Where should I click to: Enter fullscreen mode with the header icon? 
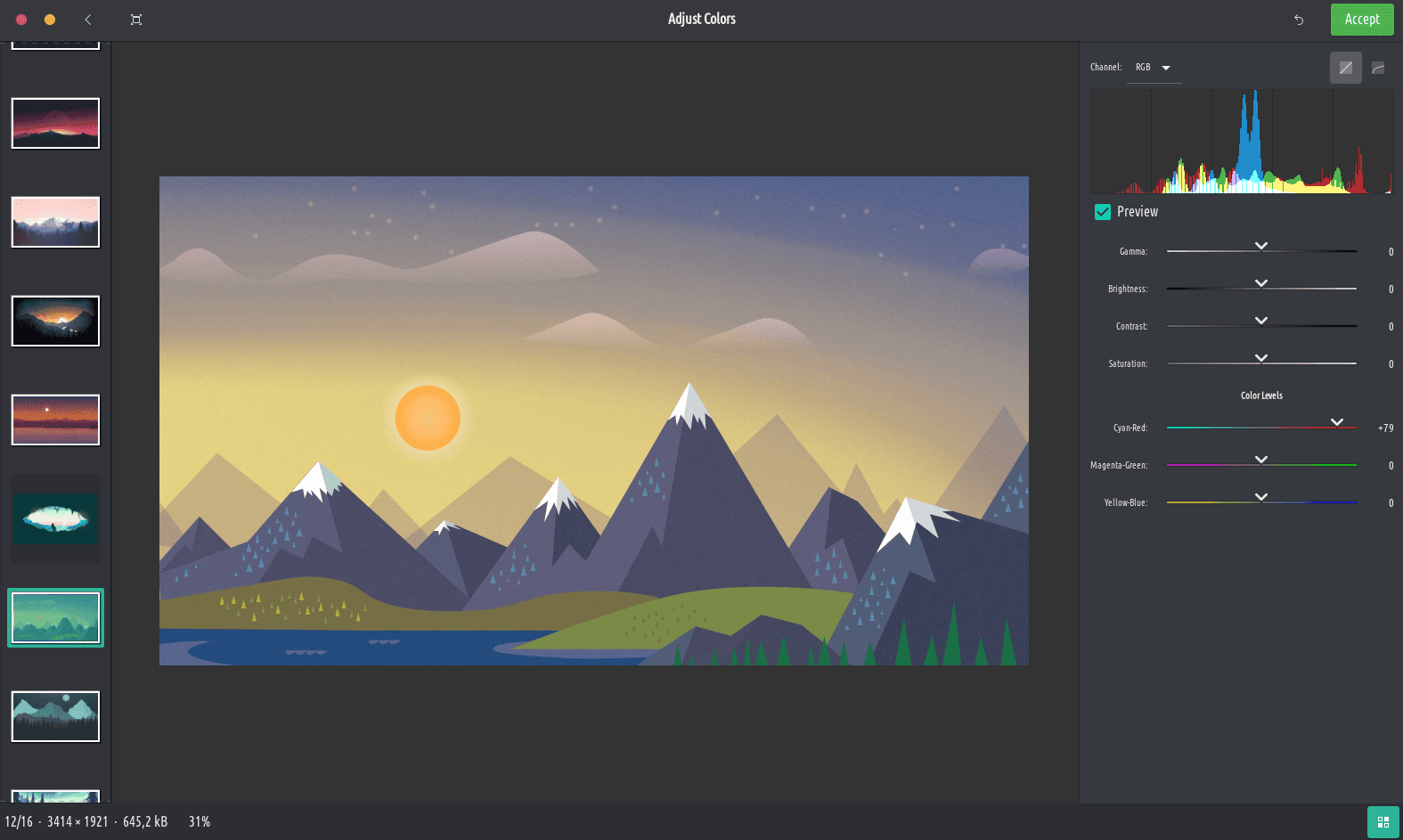coord(136,20)
